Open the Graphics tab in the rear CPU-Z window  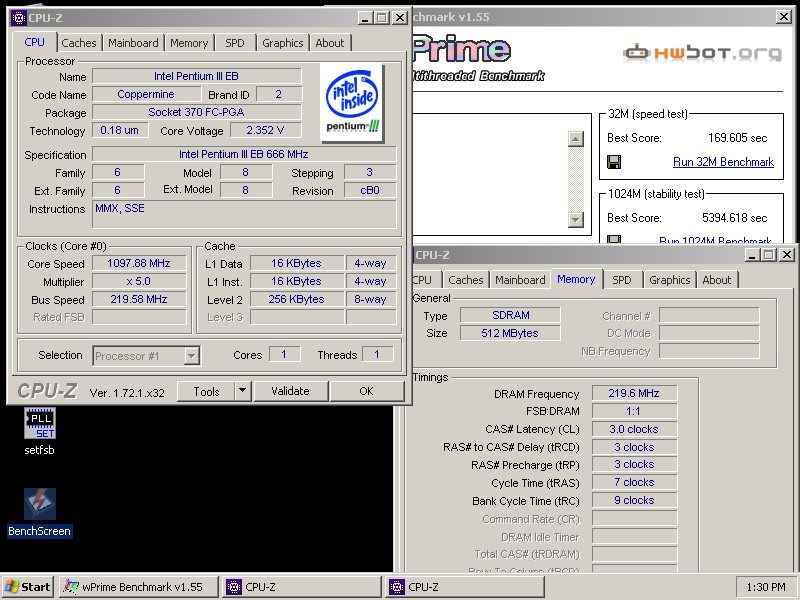[669, 280]
